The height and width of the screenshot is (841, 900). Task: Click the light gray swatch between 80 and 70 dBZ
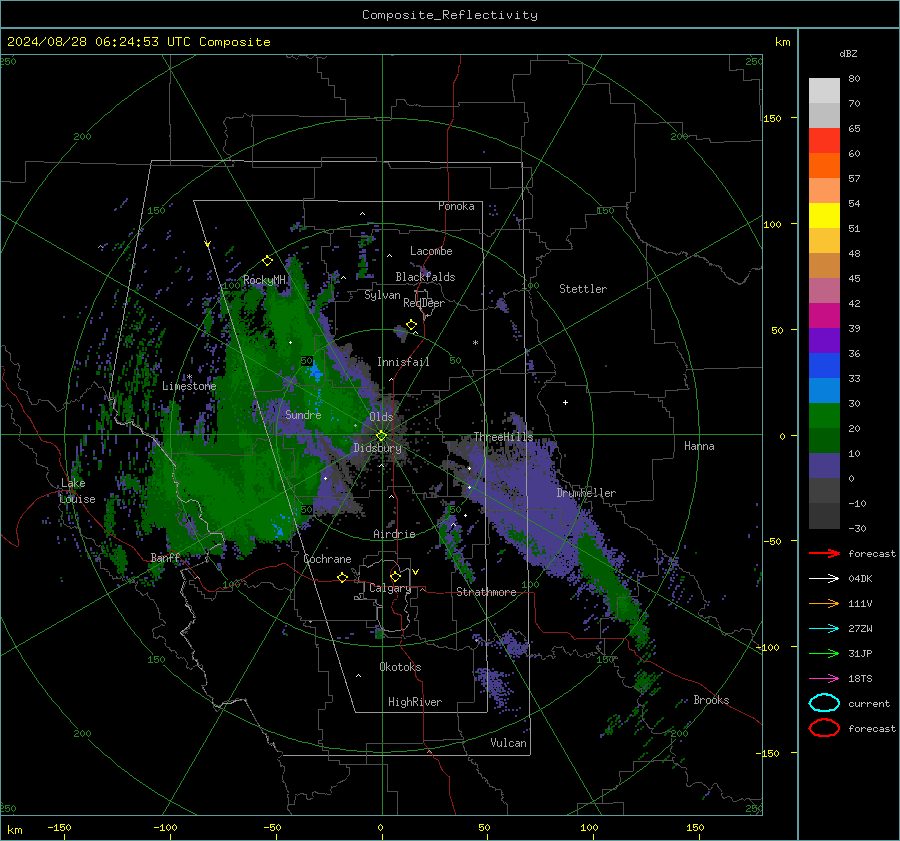824,91
